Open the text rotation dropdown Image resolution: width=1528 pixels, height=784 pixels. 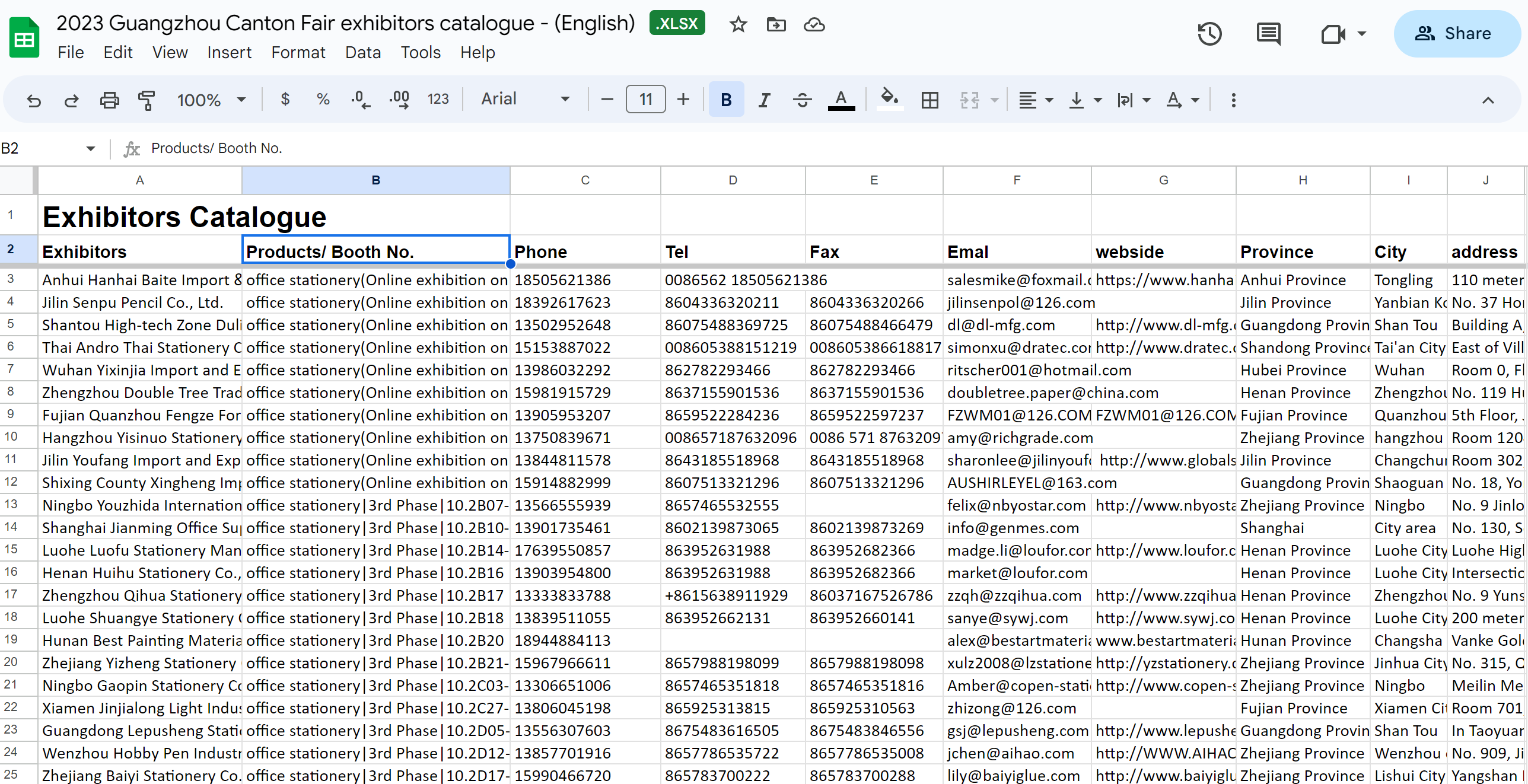[x=1183, y=100]
